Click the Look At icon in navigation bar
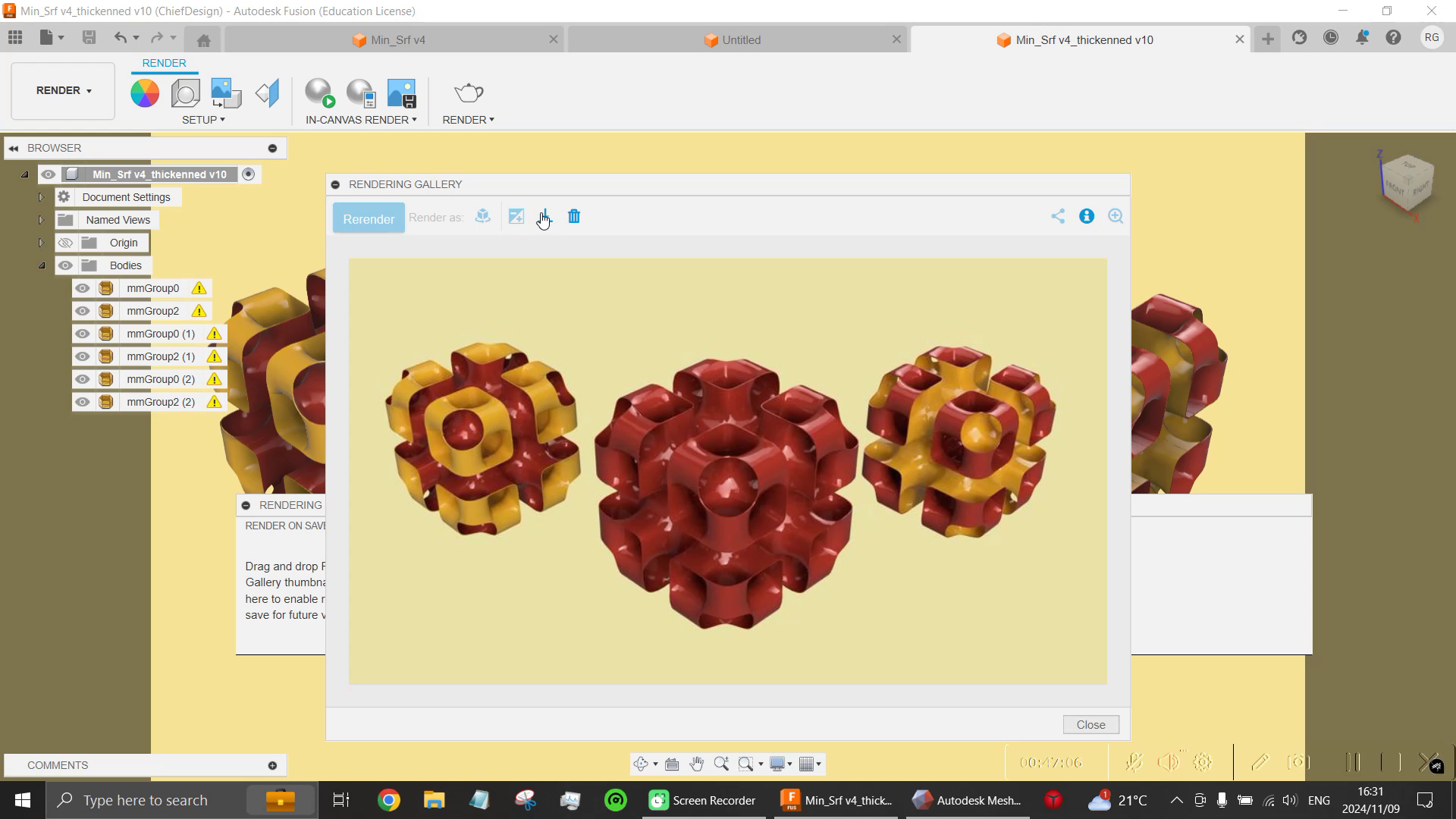This screenshot has height=819, width=1456. point(672,764)
